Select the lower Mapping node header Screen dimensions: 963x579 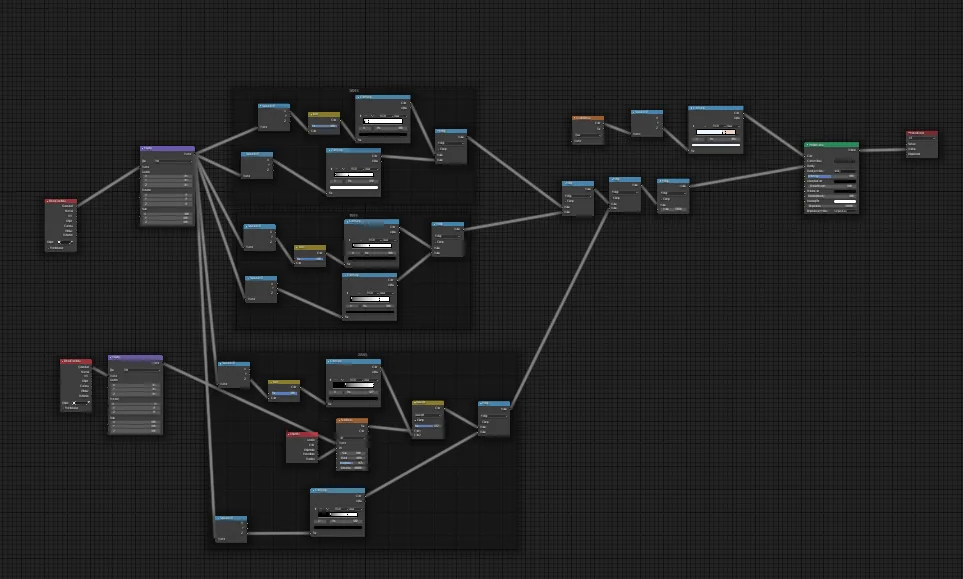click(x=133, y=358)
